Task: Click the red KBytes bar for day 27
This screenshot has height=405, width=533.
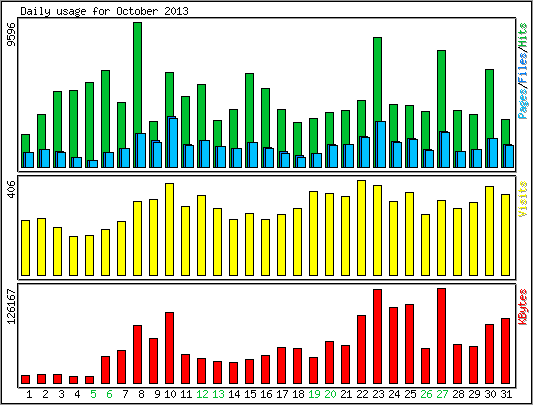Action: point(441,336)
